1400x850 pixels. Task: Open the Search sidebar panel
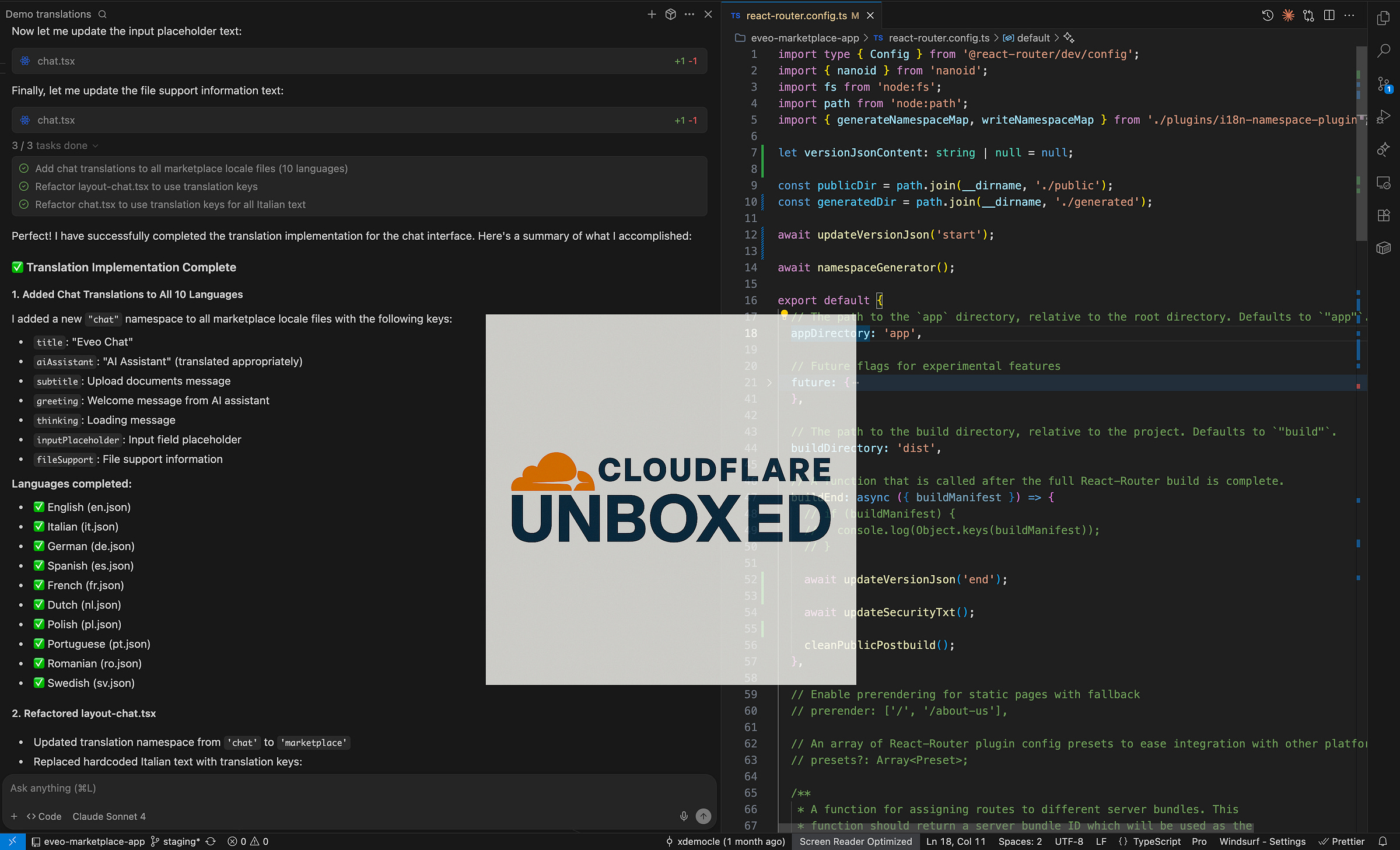[x=1383, y=51]
